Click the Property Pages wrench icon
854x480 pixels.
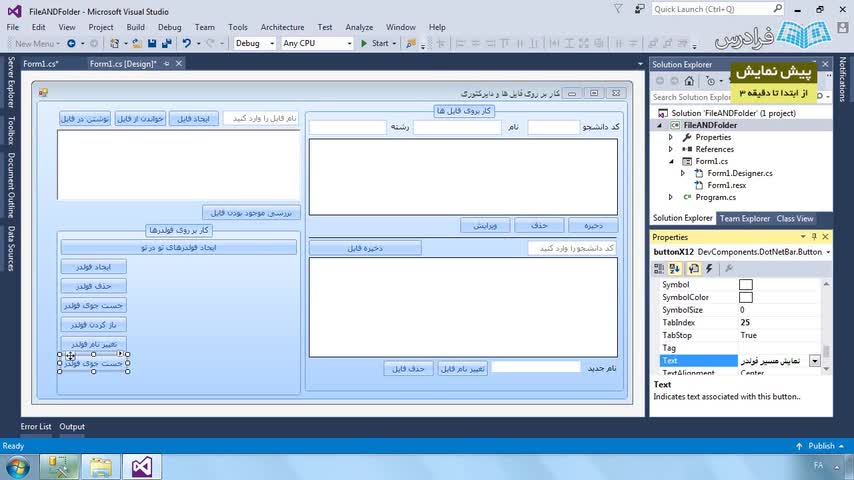(729, 268)
